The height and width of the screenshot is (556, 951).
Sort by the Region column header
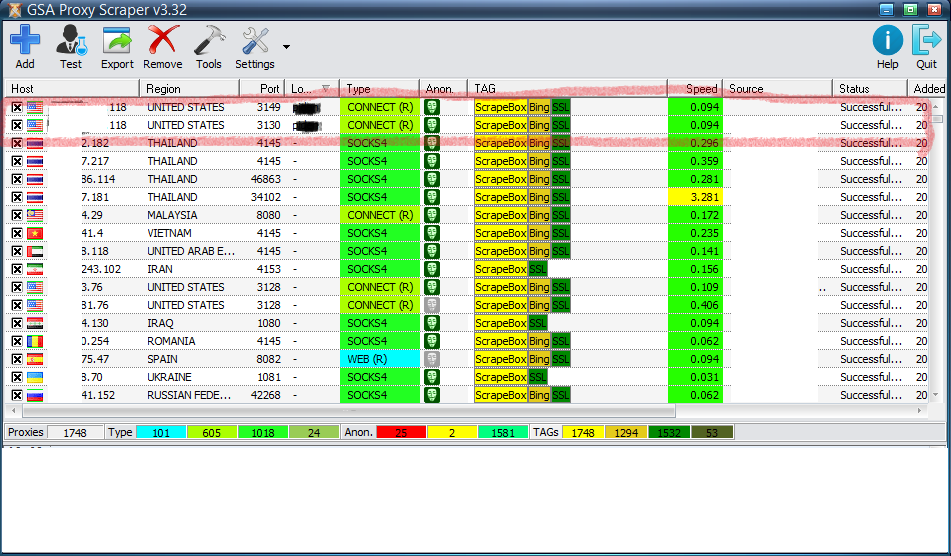pos(190,89)
